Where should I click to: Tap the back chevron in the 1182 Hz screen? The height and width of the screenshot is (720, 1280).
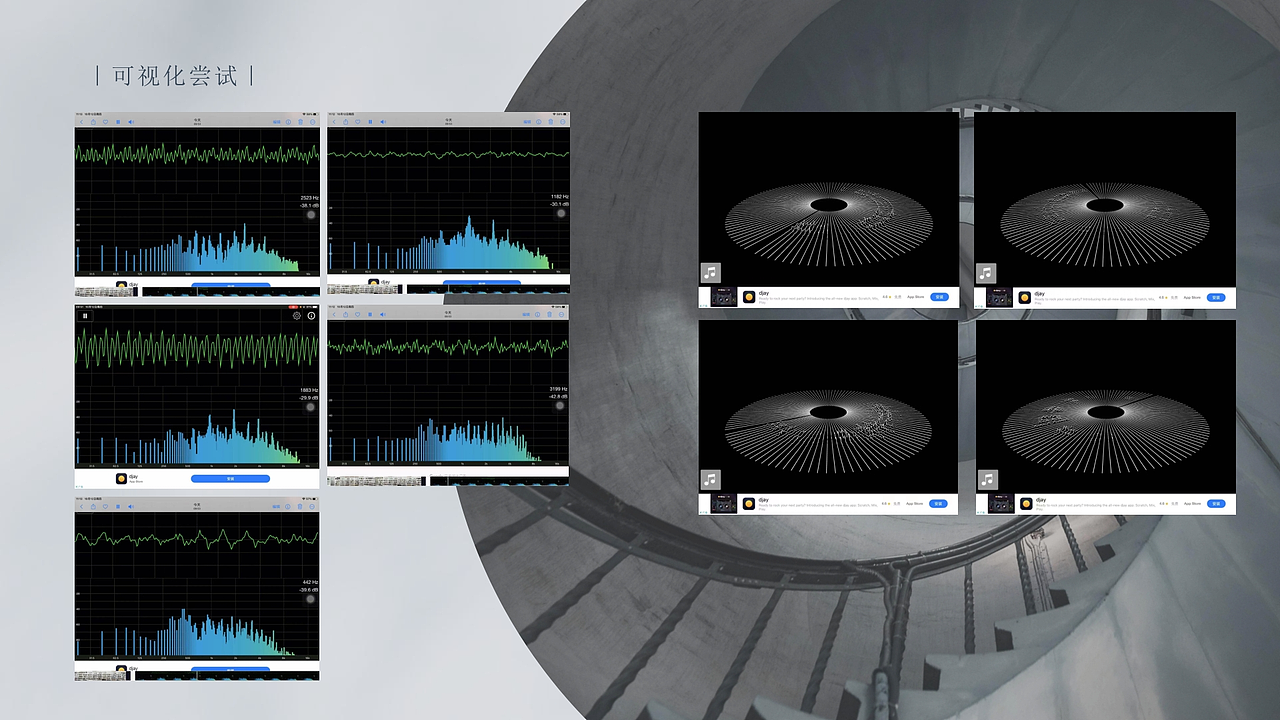point(333,122)
